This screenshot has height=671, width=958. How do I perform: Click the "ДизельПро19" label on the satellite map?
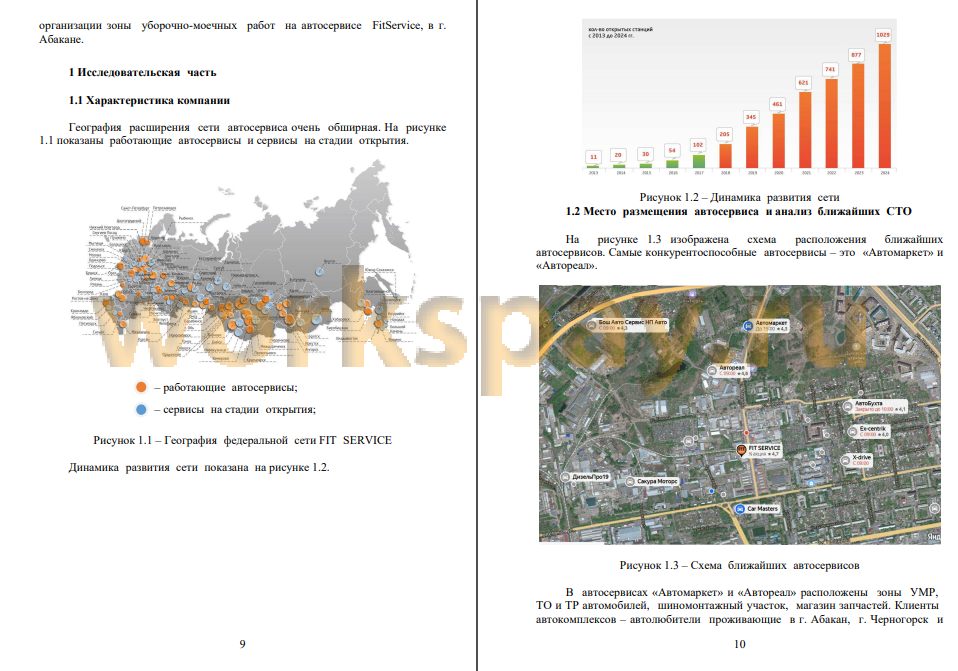[x=591, y=477]
